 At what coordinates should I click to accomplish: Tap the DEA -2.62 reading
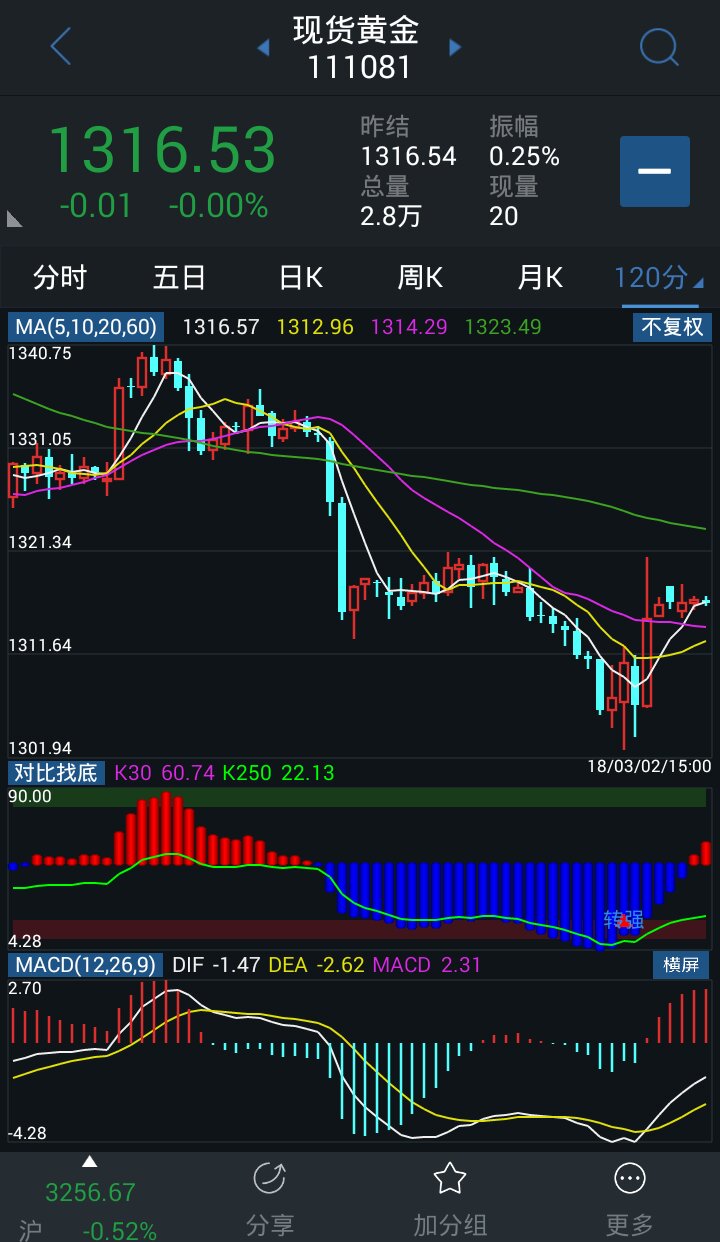(317, 965)
